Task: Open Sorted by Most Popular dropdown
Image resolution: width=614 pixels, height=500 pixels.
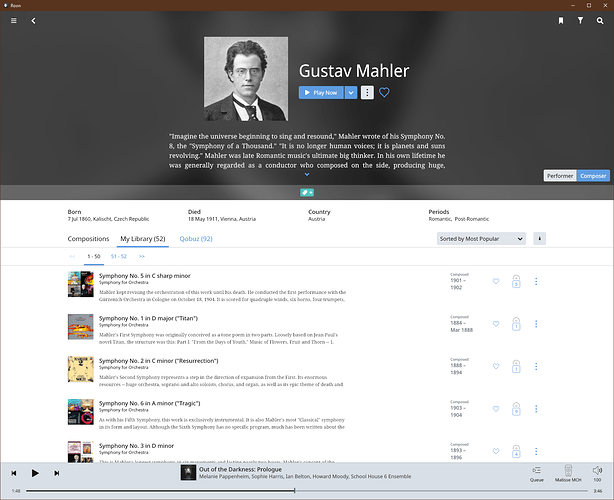Action: tap(481, 239)
